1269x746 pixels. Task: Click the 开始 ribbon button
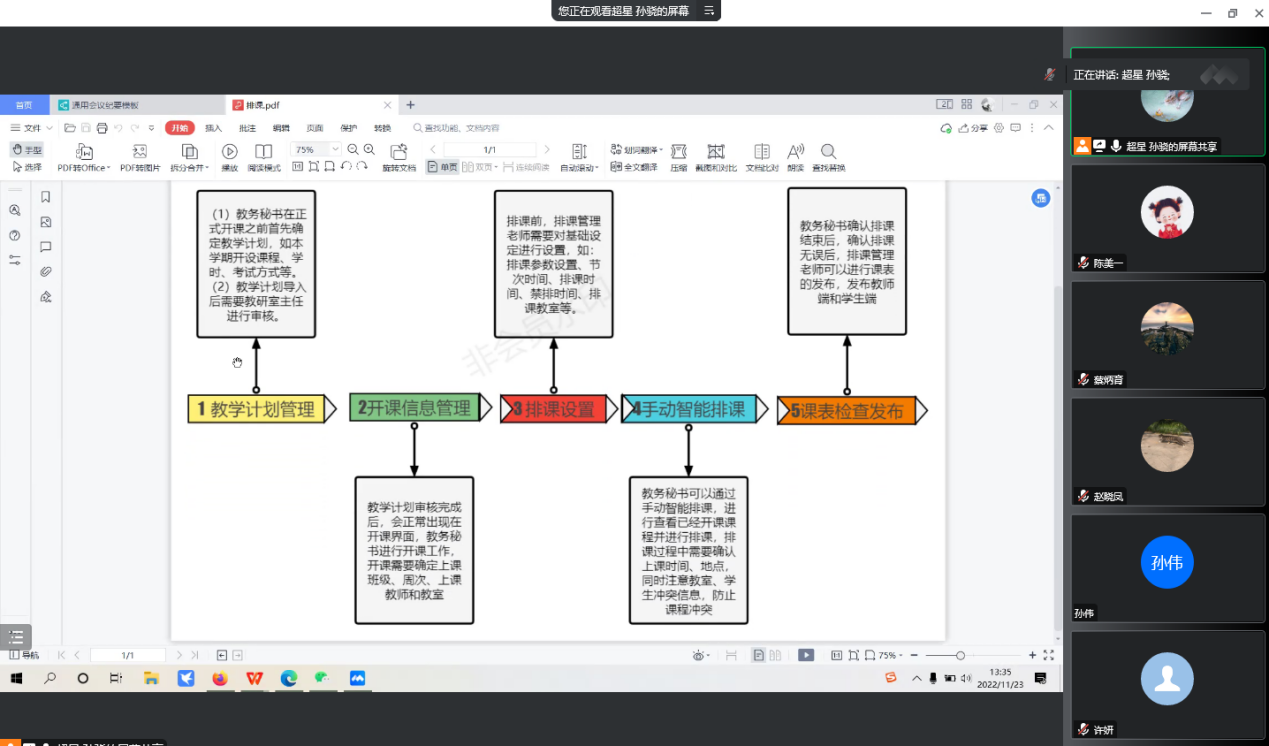[x=179, y=128]
